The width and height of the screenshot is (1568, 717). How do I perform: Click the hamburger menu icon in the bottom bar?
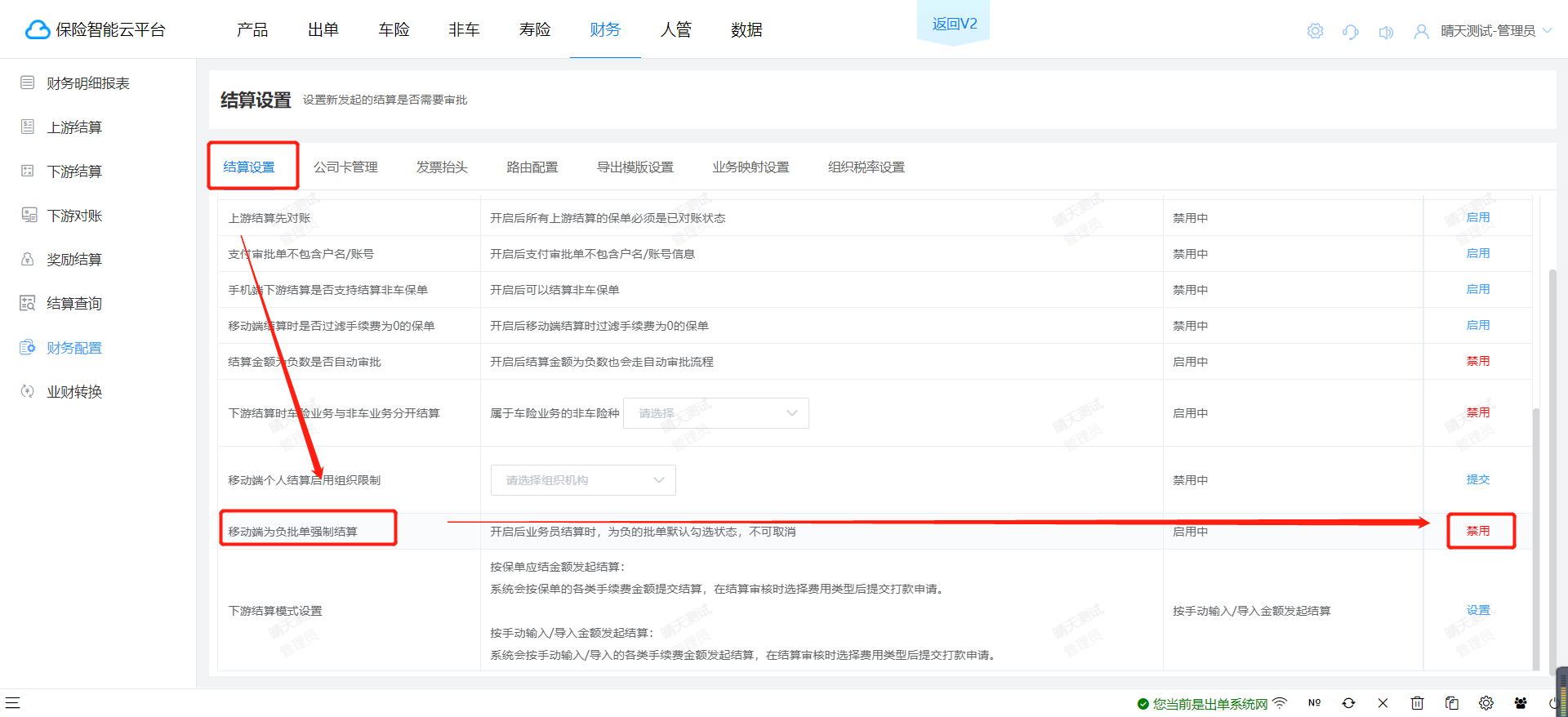(12, 702)
